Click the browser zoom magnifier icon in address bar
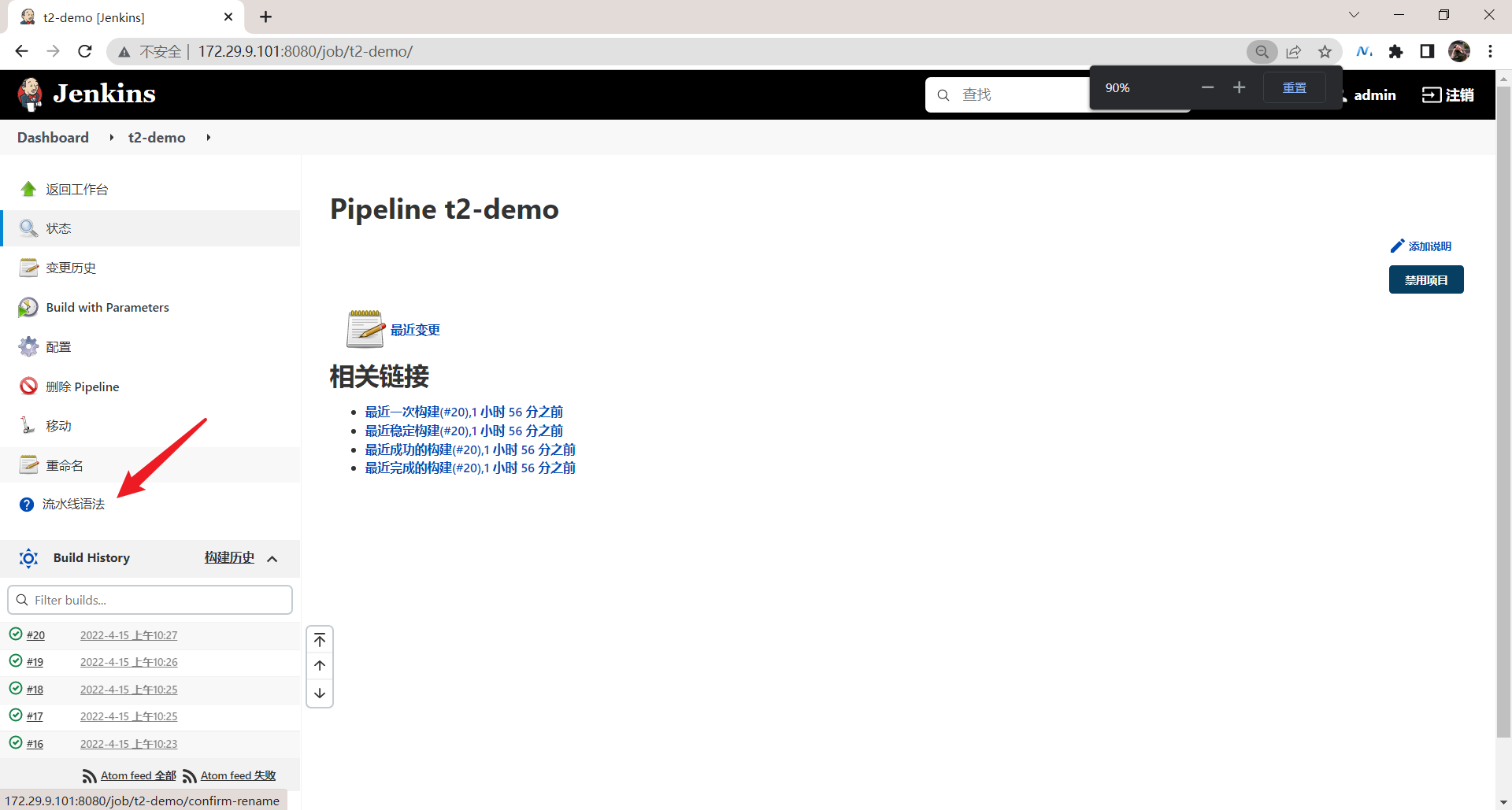The height and width of the screenshot is (810, 1512). [x=1262, y=51]
